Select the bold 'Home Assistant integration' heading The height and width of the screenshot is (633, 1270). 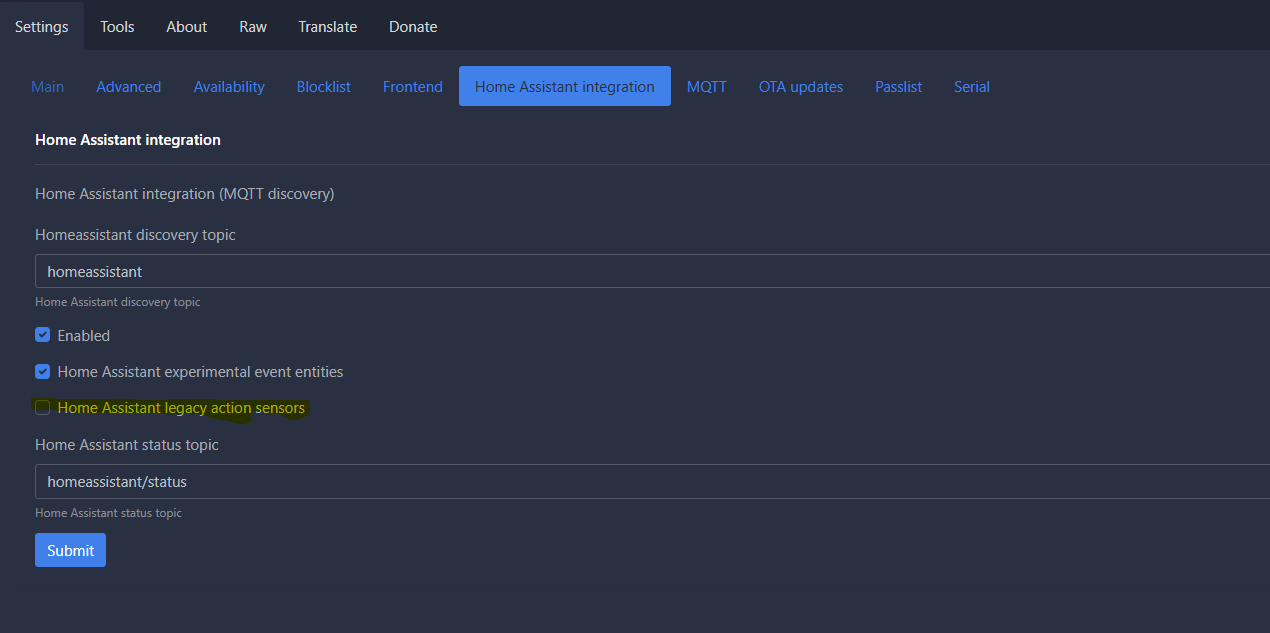(x=128, y=140)
